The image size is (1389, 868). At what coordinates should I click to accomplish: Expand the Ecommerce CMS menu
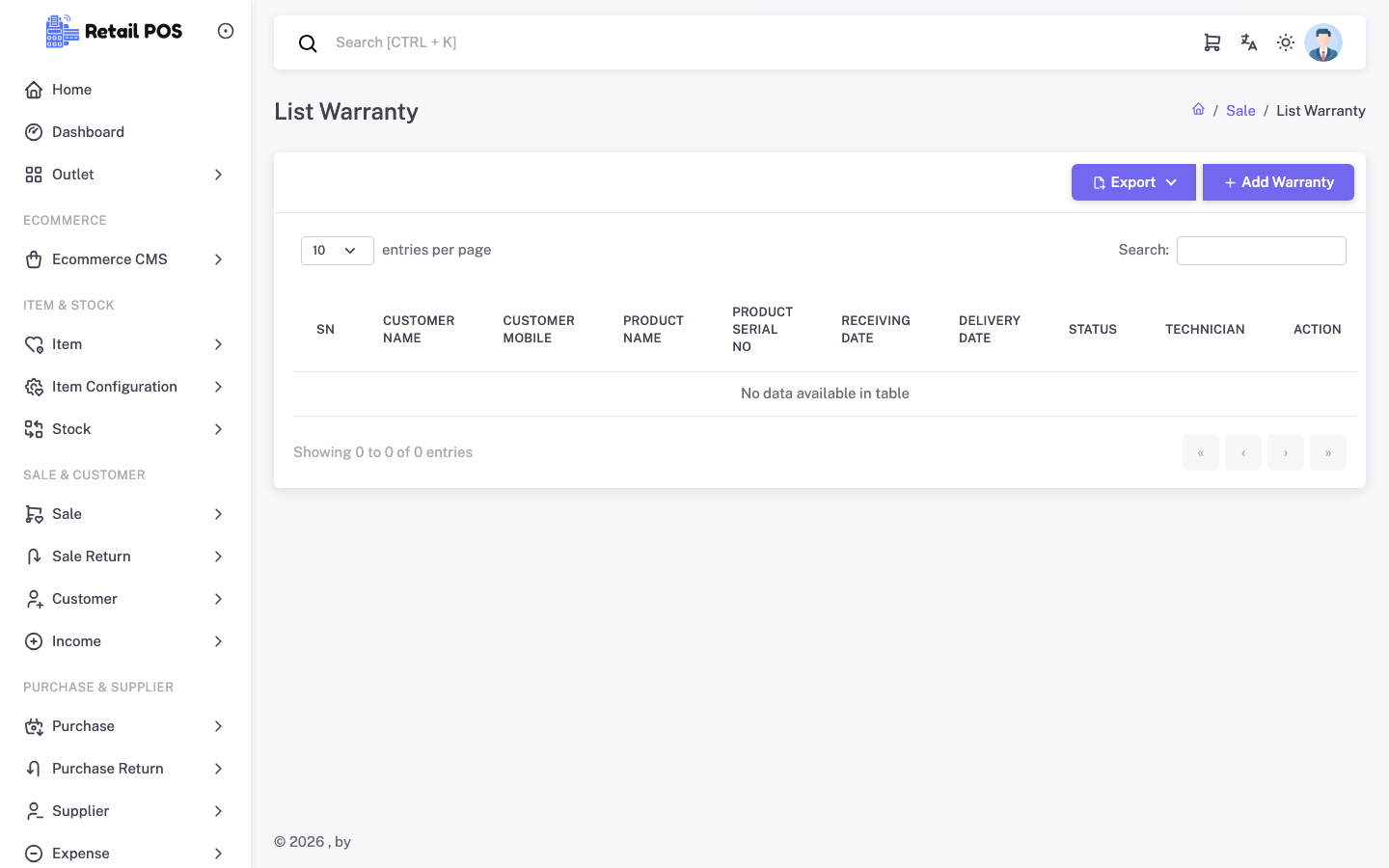point(125,259)
